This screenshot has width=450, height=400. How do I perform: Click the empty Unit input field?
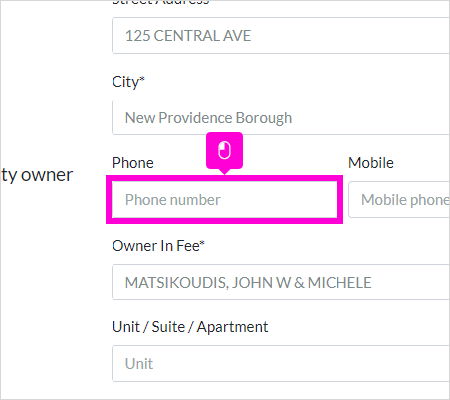281,363
